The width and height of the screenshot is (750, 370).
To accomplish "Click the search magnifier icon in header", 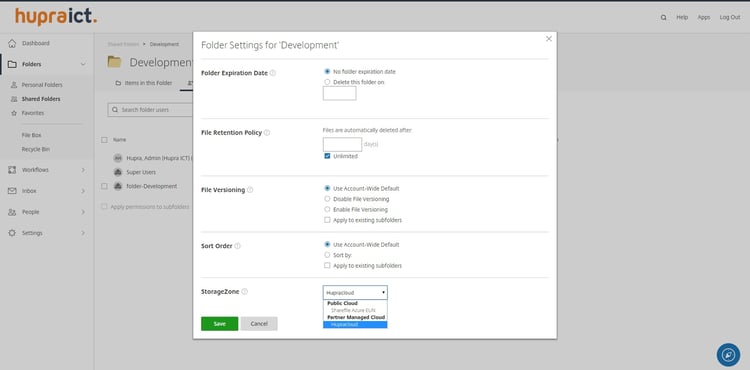I will (663, 18).
